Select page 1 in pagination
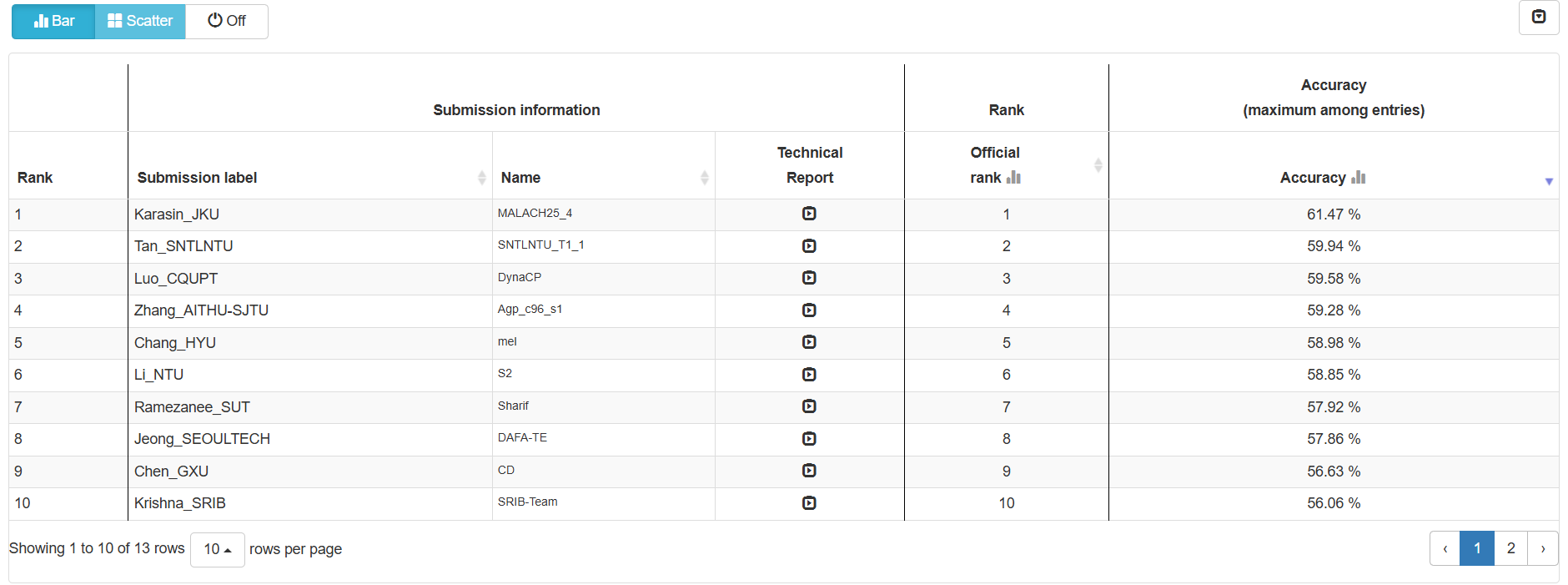This screenshot has width=1568, height=585. click(x=1477, y=548)
